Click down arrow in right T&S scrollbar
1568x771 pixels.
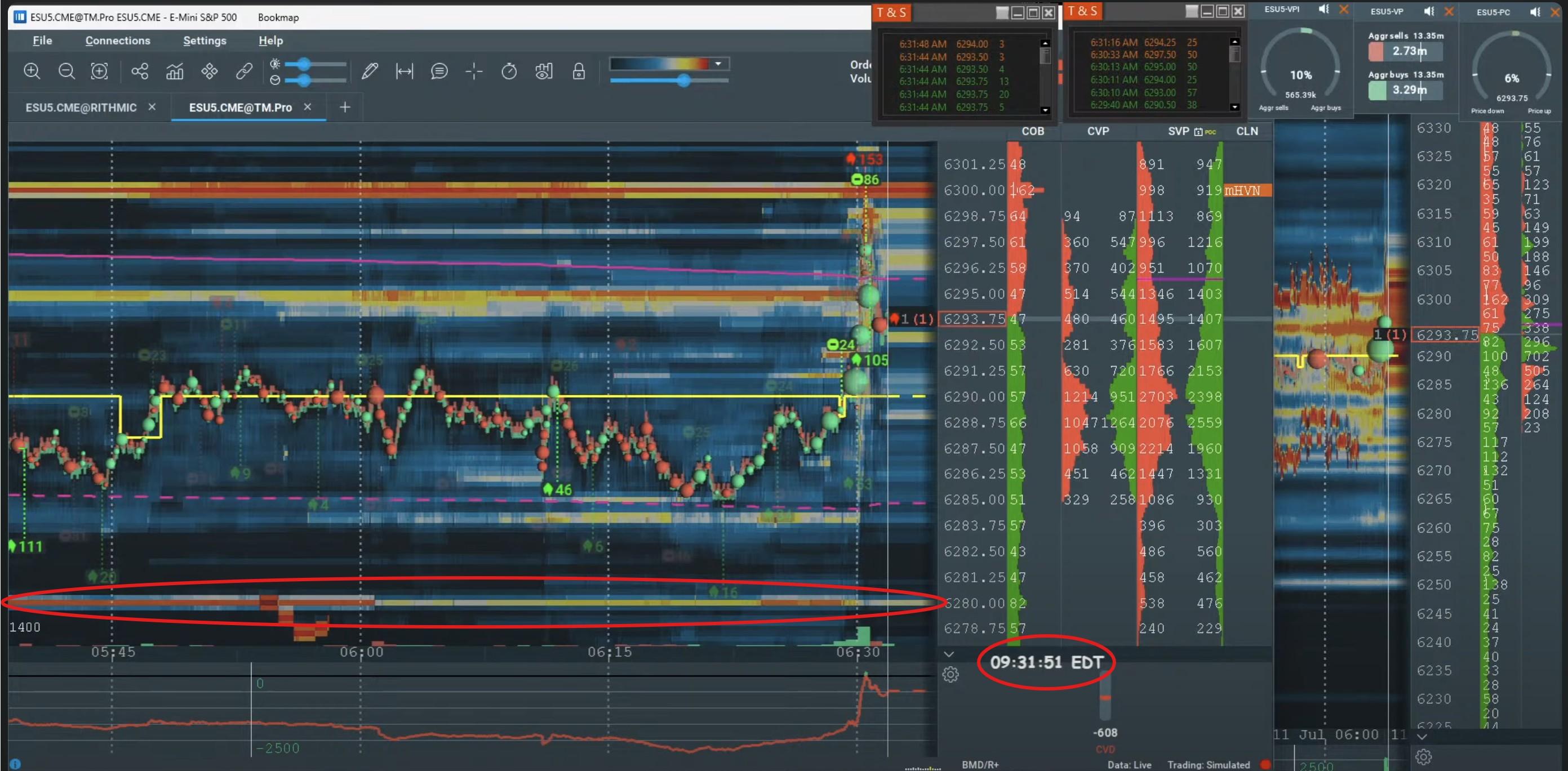coord(1234,107)
